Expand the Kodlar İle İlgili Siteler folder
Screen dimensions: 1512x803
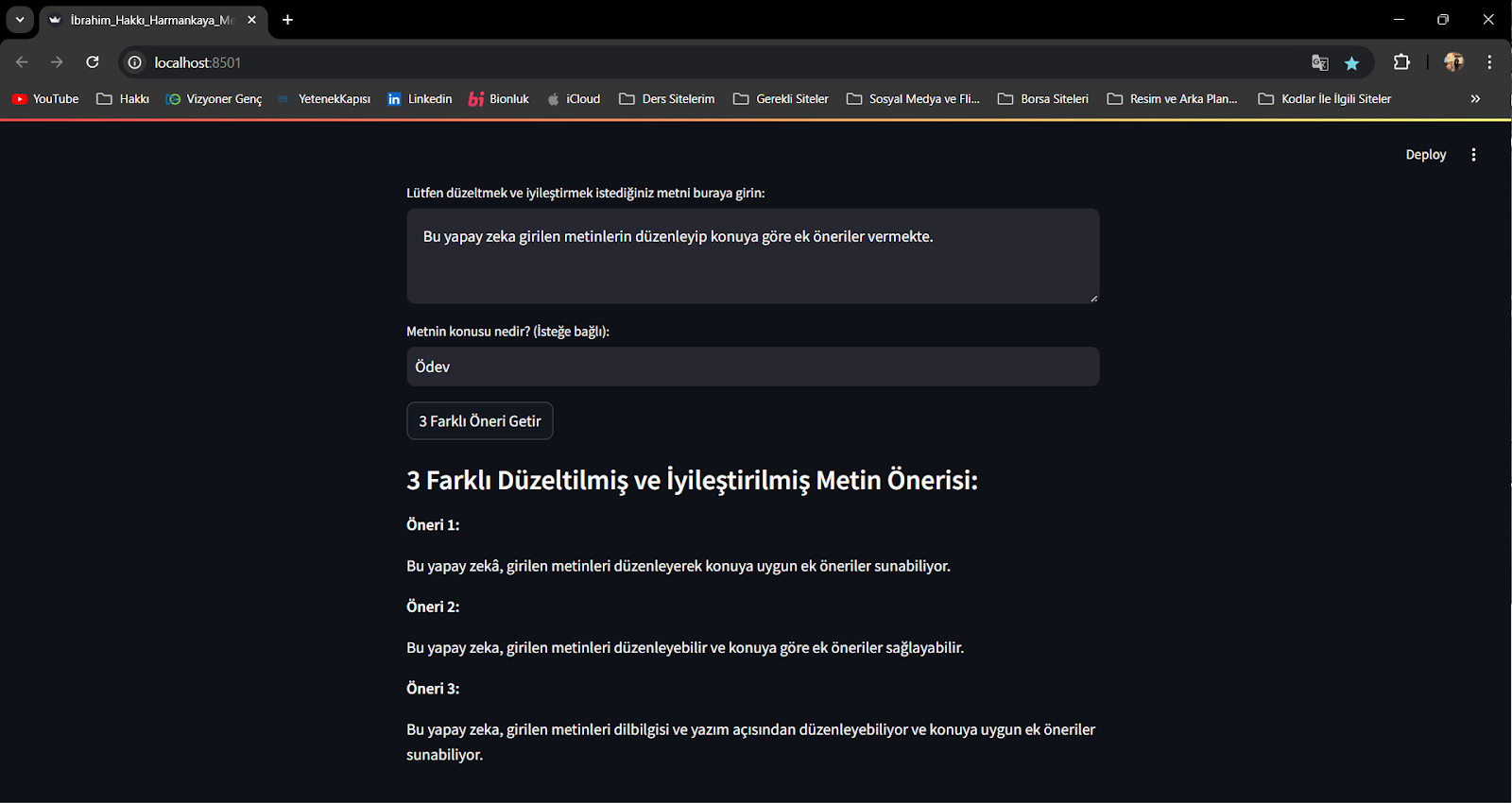pos(1325,99)
